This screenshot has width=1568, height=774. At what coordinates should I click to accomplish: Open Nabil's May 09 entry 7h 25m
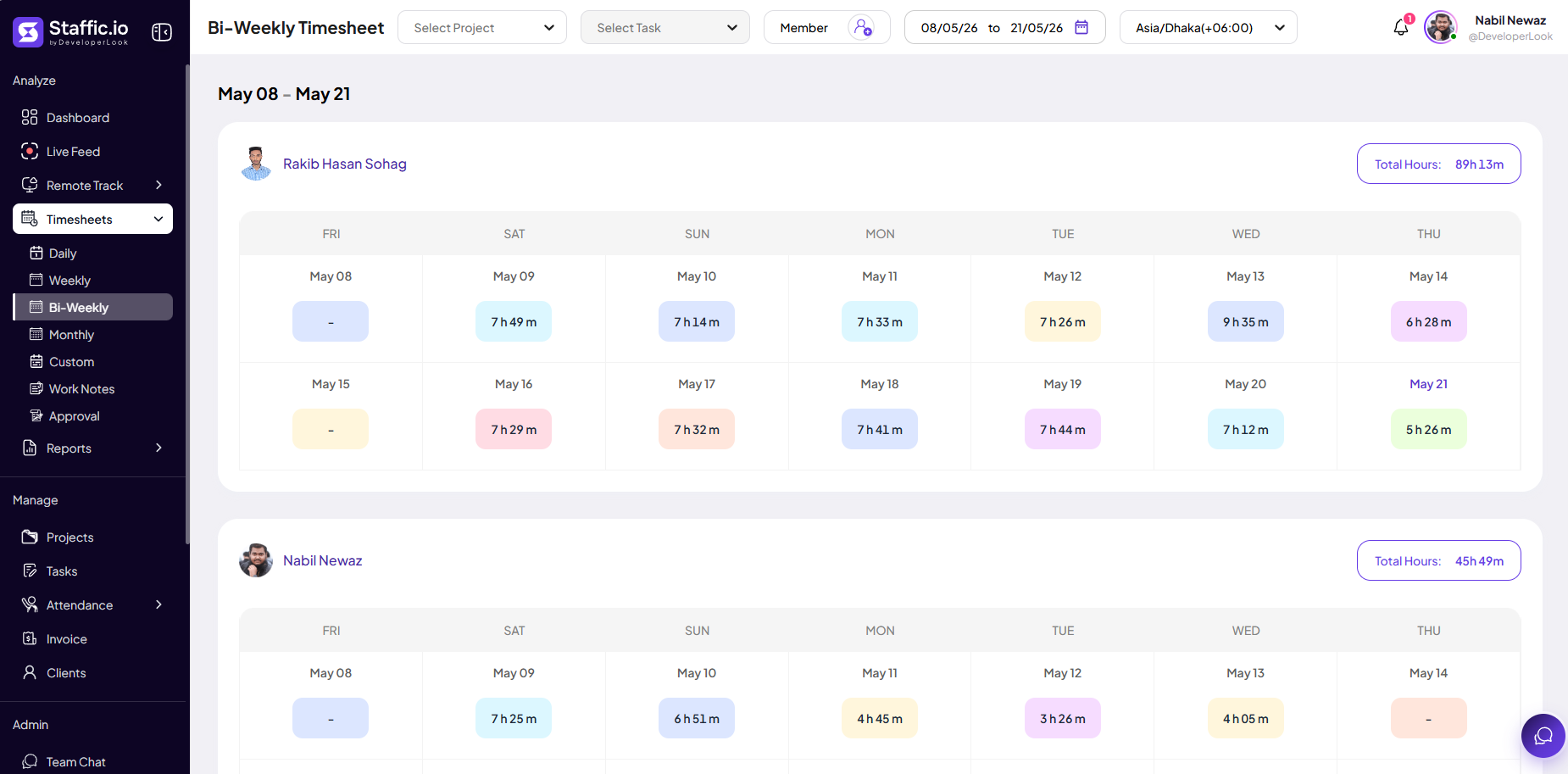(x=514, y=718)
